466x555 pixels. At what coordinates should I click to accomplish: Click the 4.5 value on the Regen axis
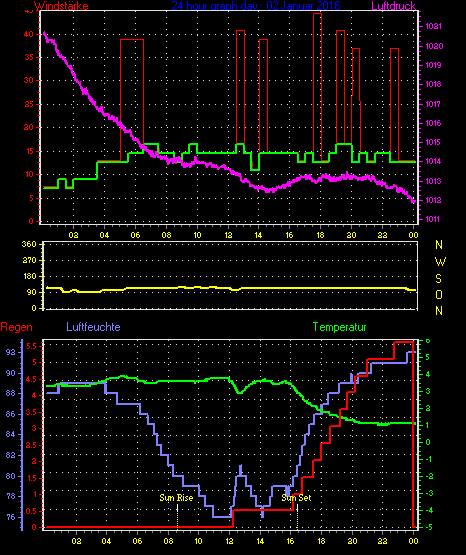pos(31,379)
